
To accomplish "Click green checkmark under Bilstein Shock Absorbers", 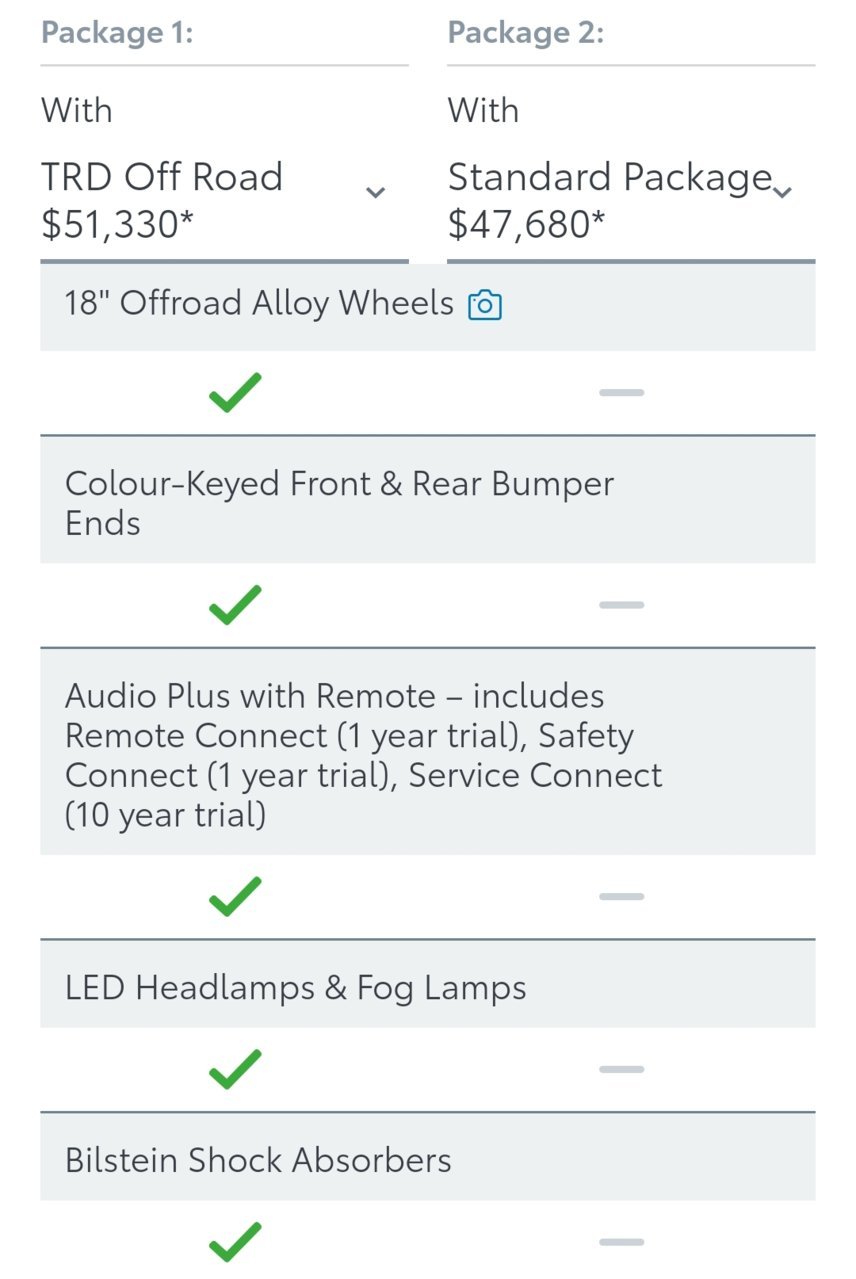I will (235, 1242).
